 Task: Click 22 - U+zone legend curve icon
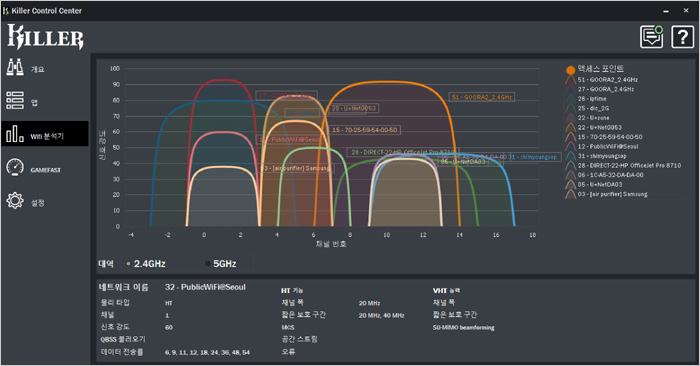[570, 118]
